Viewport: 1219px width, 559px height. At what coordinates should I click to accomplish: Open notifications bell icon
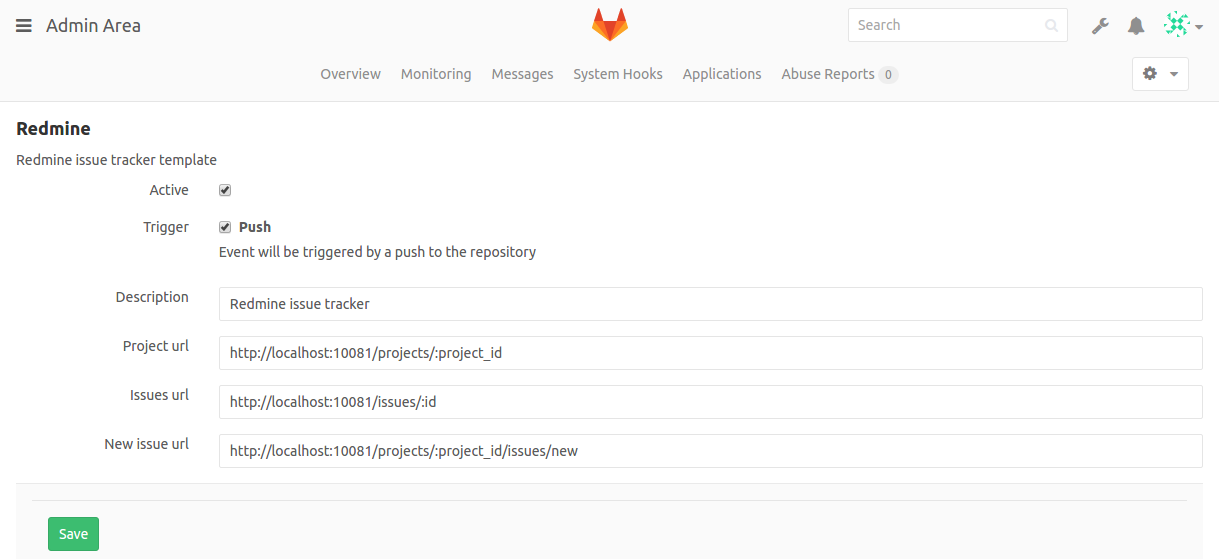pos(1136,26)
